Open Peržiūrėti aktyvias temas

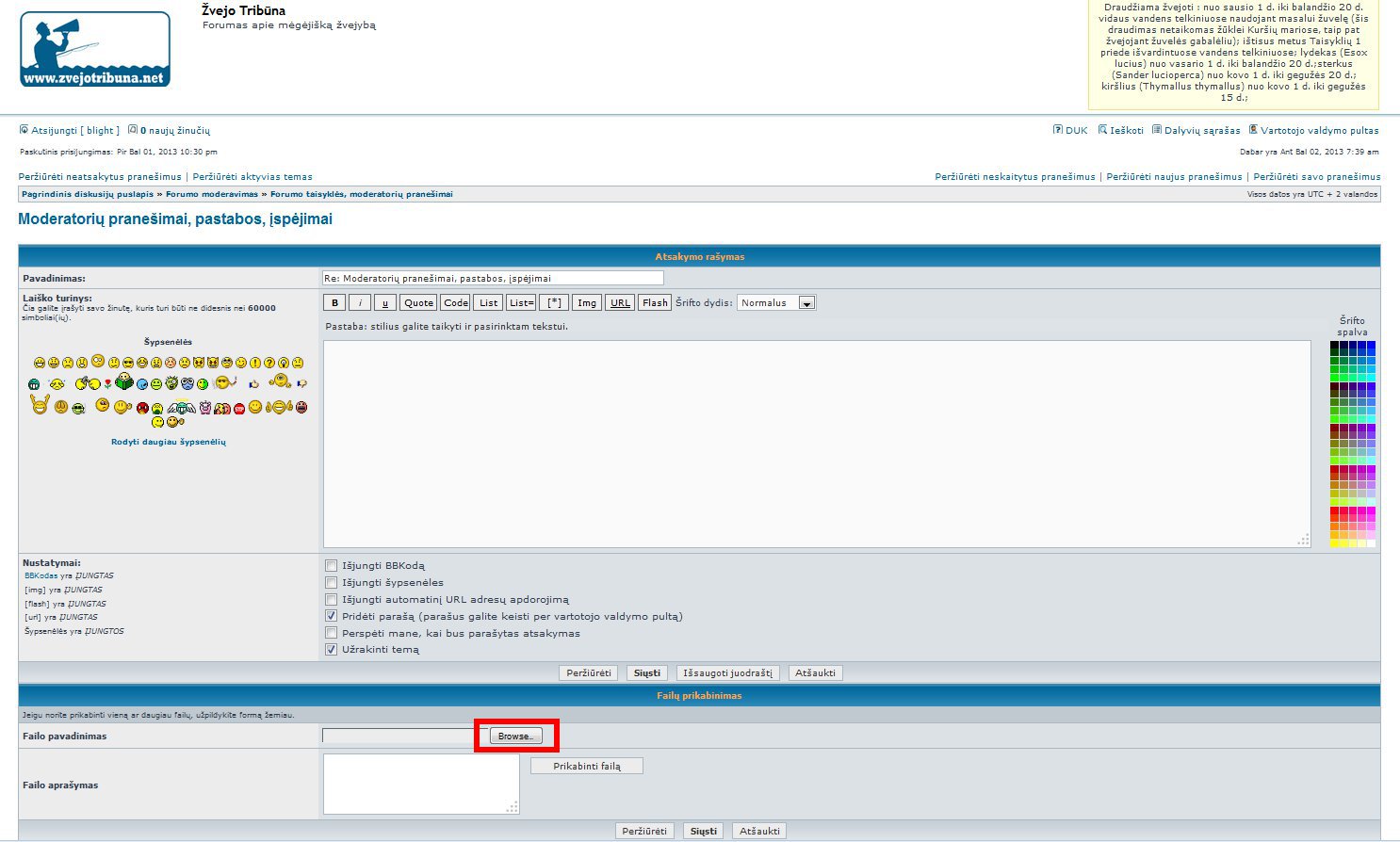tap(252, 177)
